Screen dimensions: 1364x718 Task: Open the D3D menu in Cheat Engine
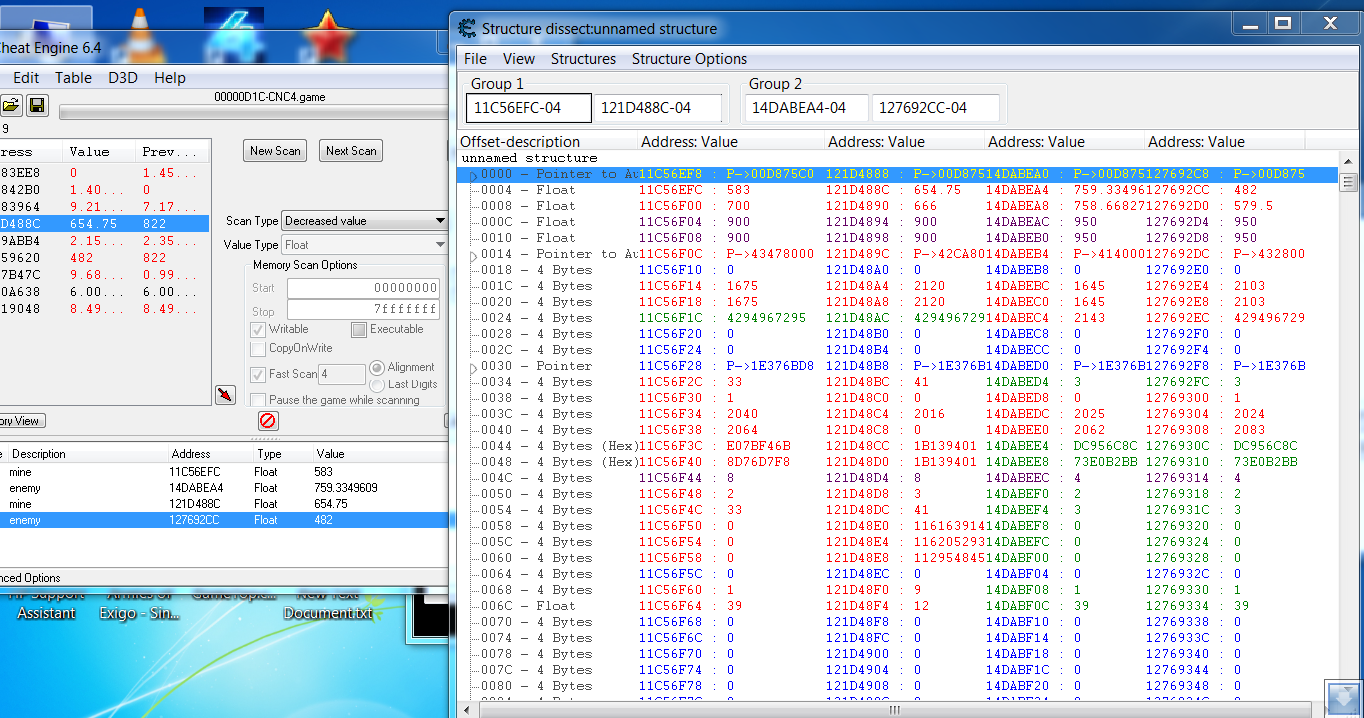123,78
